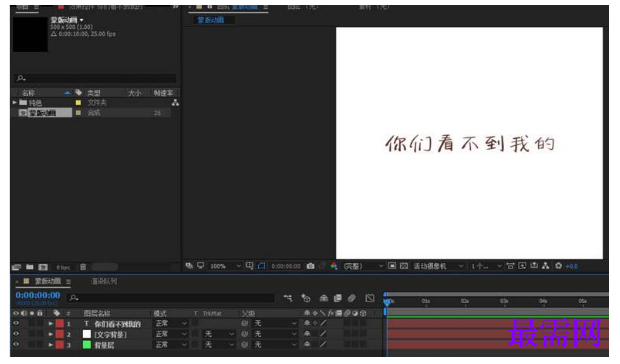Open the graph editor icon in timeline
620x364 pixels.
(x=370, y=298)
